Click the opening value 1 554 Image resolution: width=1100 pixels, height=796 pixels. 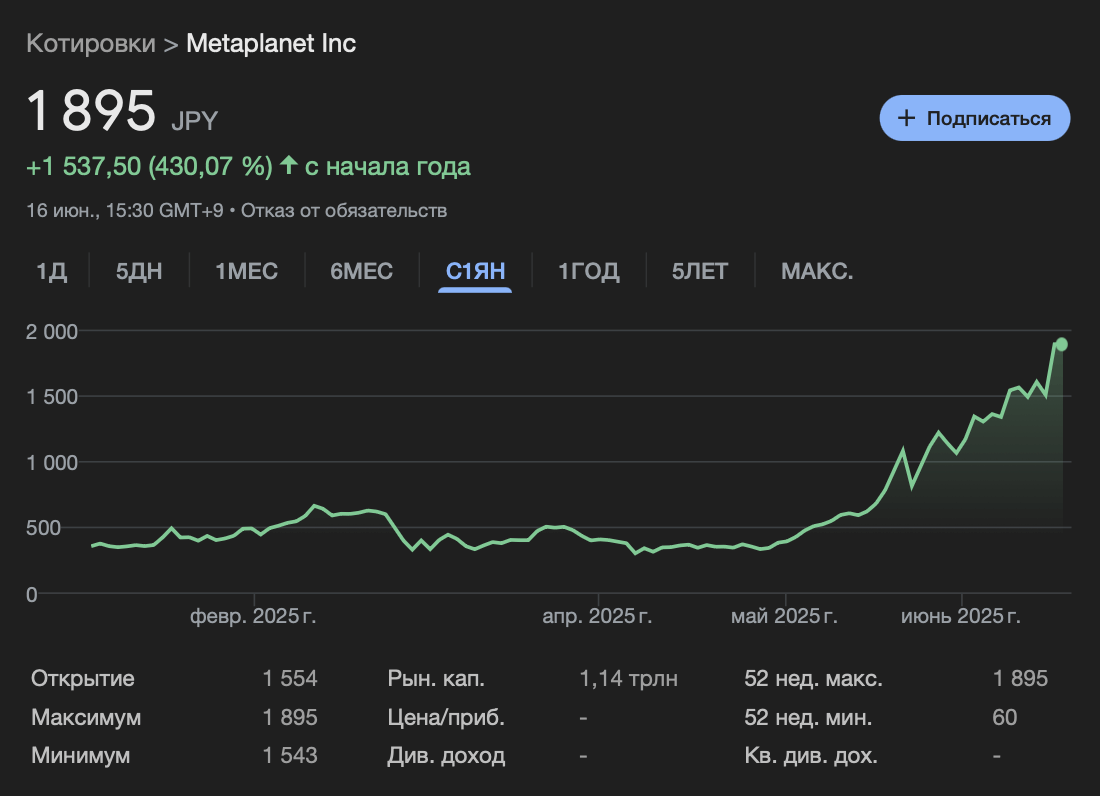click(290, 678)
